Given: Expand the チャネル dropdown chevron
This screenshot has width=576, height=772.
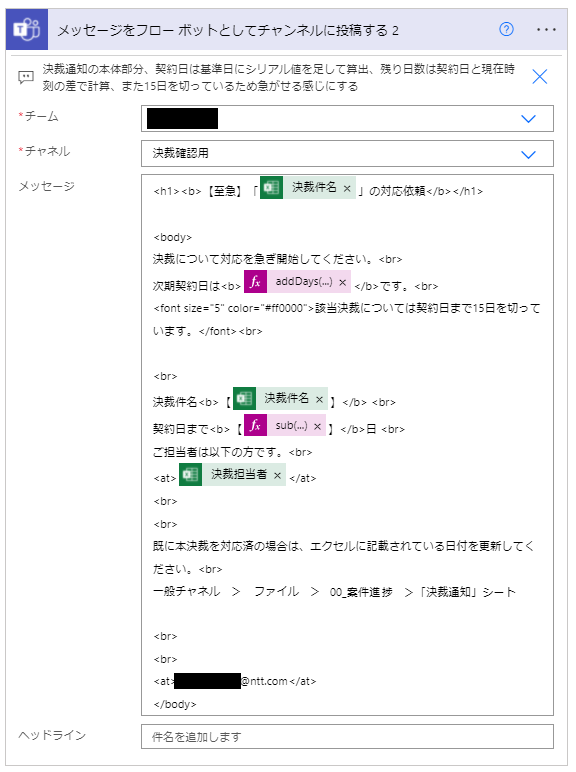Looking at the screenshot, I should coord(528,155).
